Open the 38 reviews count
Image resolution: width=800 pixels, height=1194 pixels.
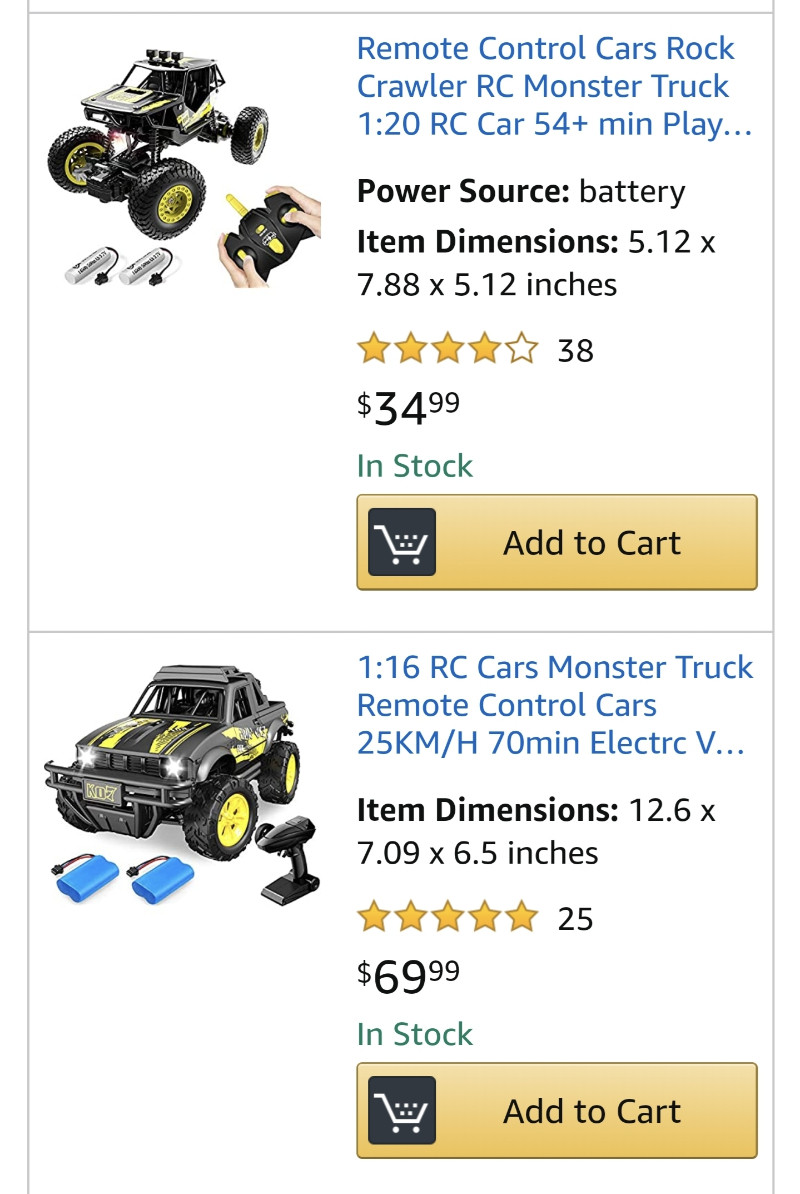pos(575,351)
